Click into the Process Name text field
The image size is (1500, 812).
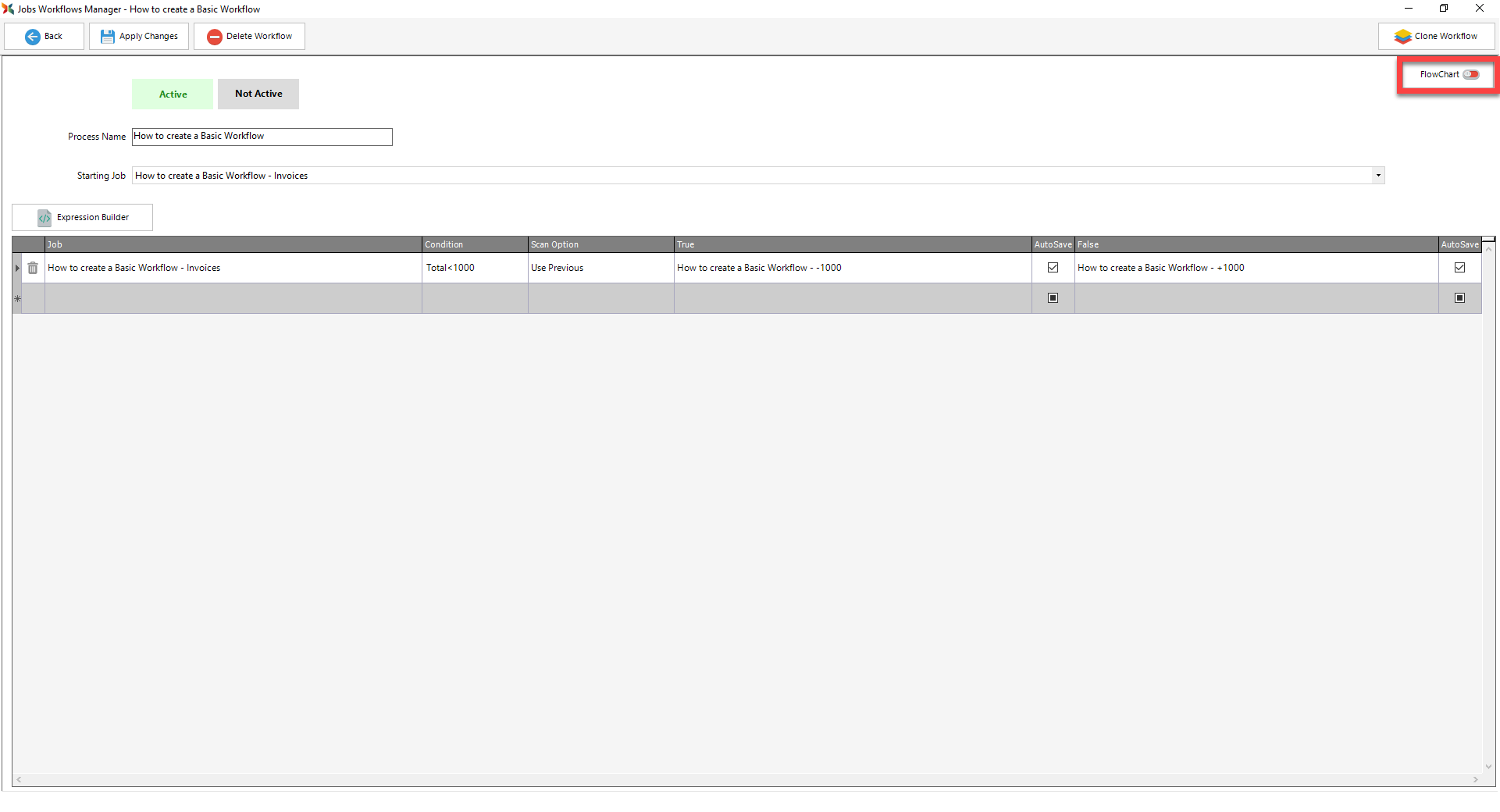click(x=262, y=137)
